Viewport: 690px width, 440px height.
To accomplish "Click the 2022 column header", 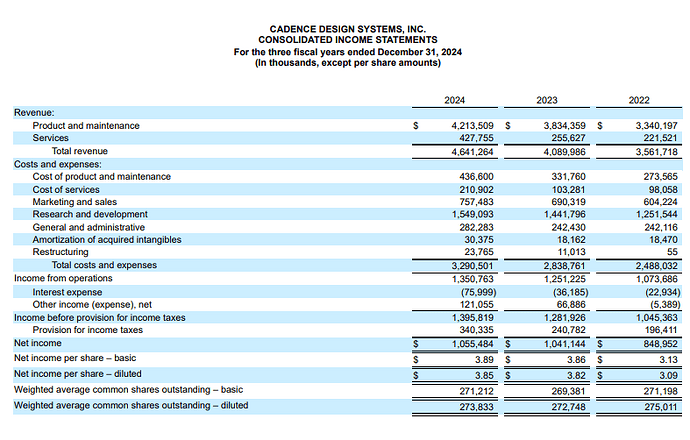I will pos(639,100).
